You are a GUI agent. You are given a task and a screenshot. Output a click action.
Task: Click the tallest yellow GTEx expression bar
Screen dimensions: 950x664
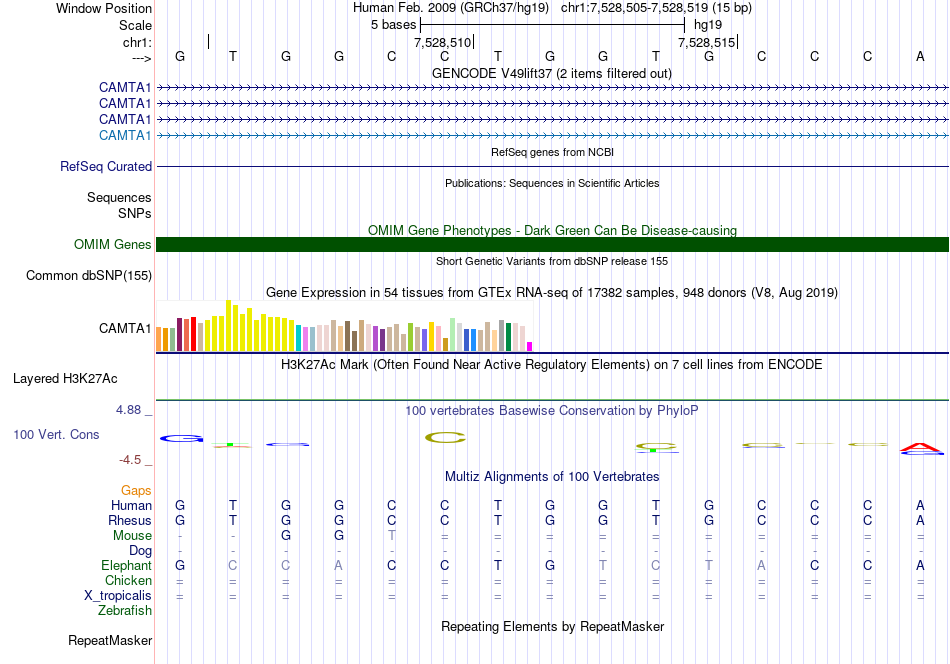coord(228,325)
